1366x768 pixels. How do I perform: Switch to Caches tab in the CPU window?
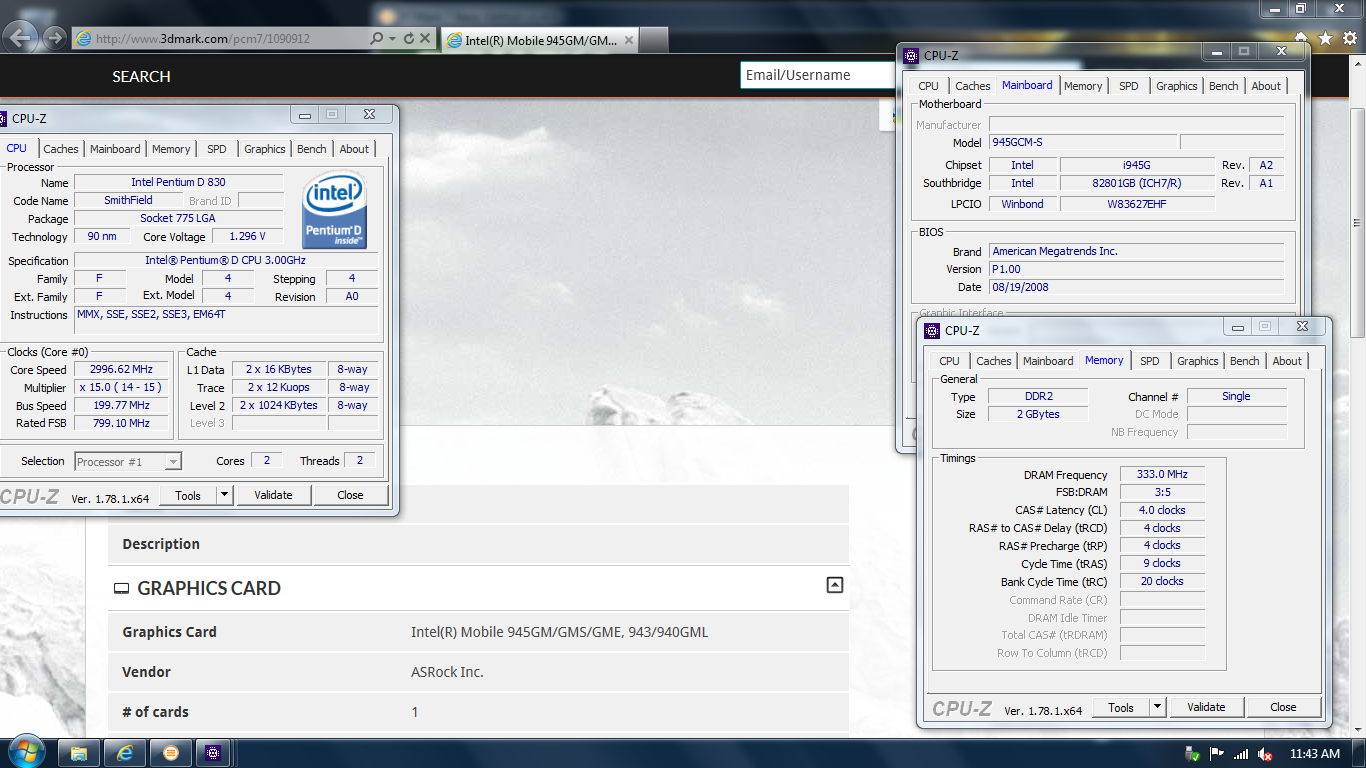(61, 149)
